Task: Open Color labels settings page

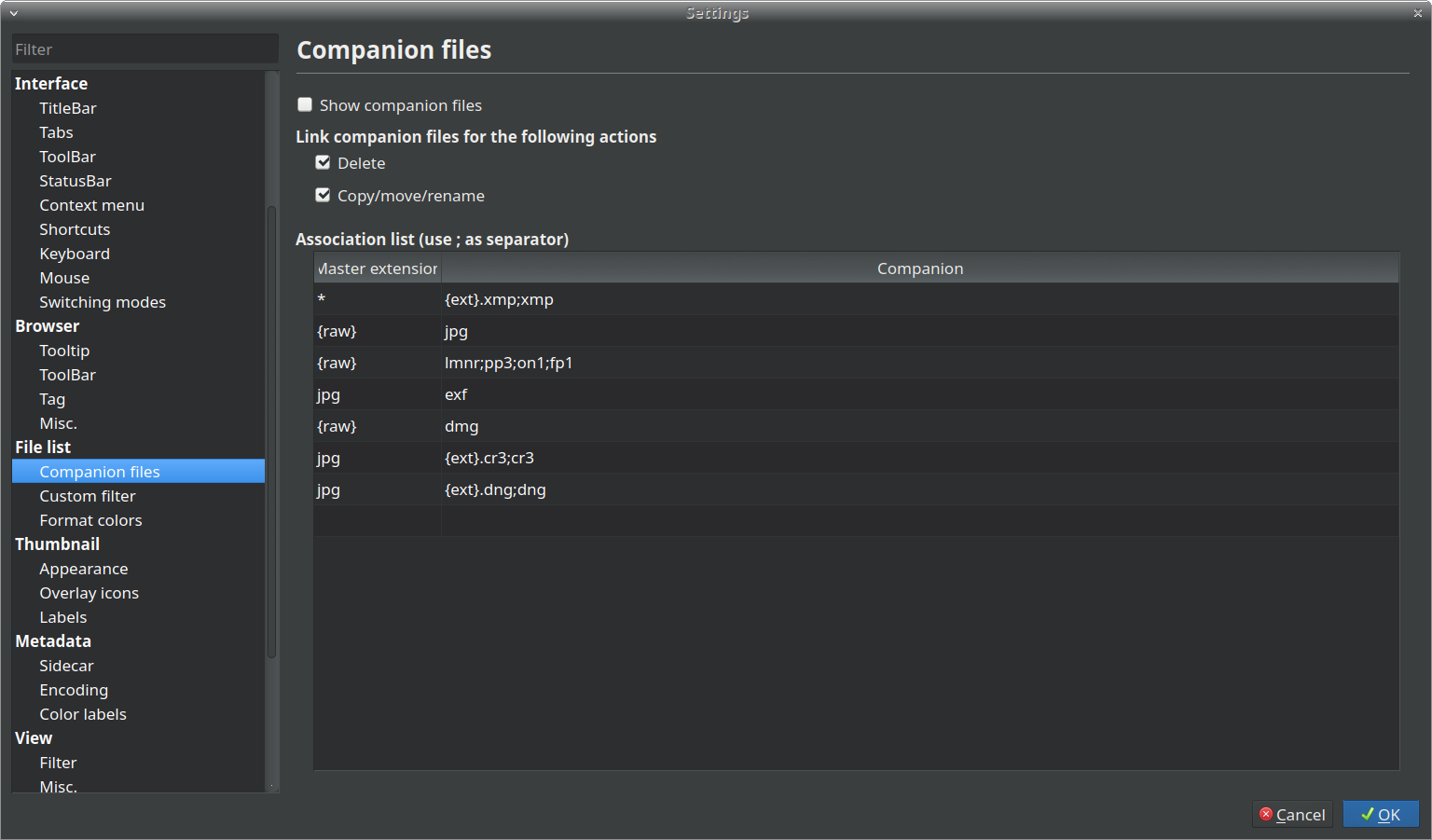Action: click(83, 714)
